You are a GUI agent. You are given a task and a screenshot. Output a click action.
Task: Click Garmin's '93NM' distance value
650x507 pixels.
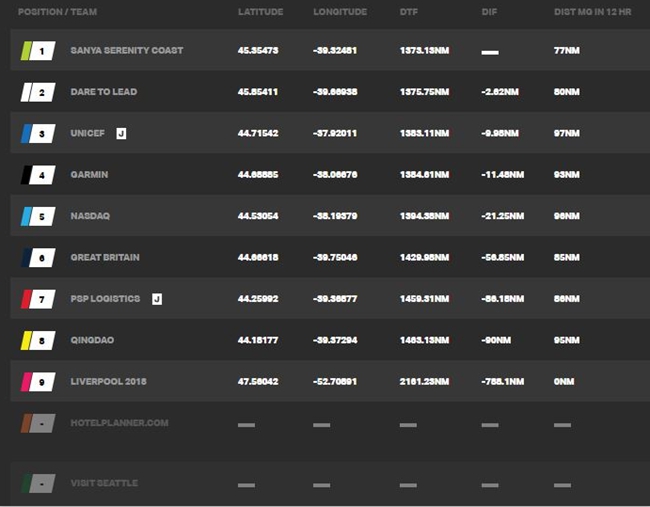[567, 175]
